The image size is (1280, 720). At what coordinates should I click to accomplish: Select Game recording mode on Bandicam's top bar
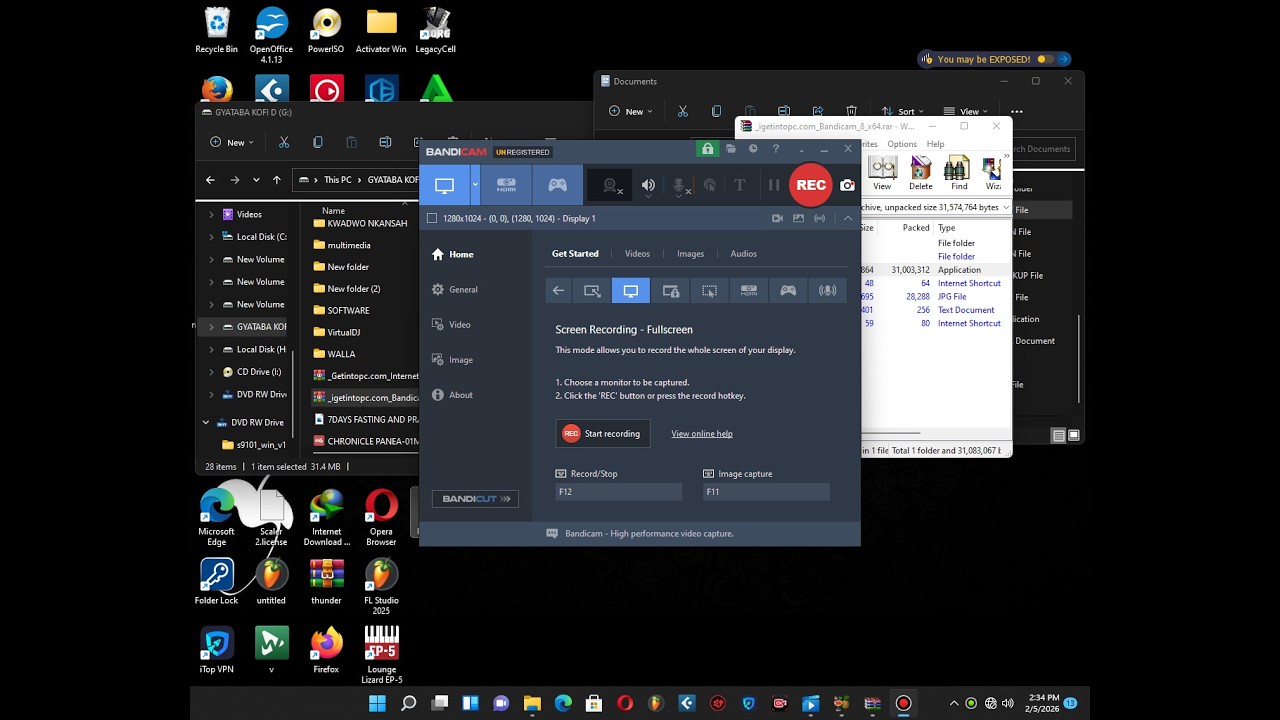557,185
